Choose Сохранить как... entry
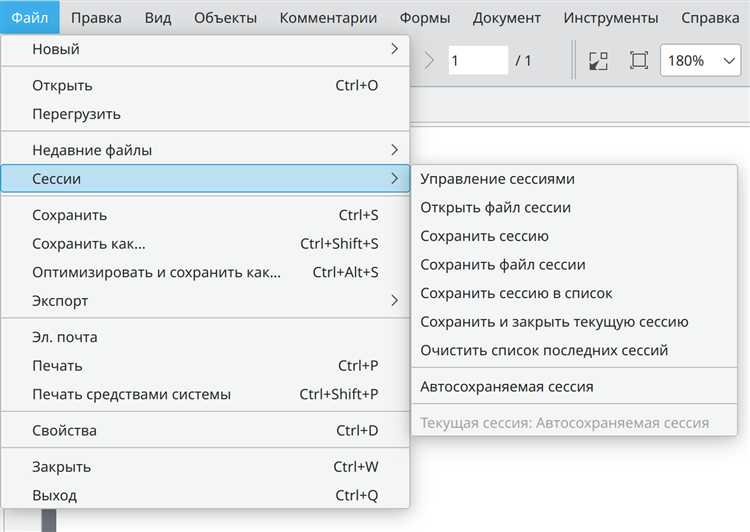 pos(205,244)
